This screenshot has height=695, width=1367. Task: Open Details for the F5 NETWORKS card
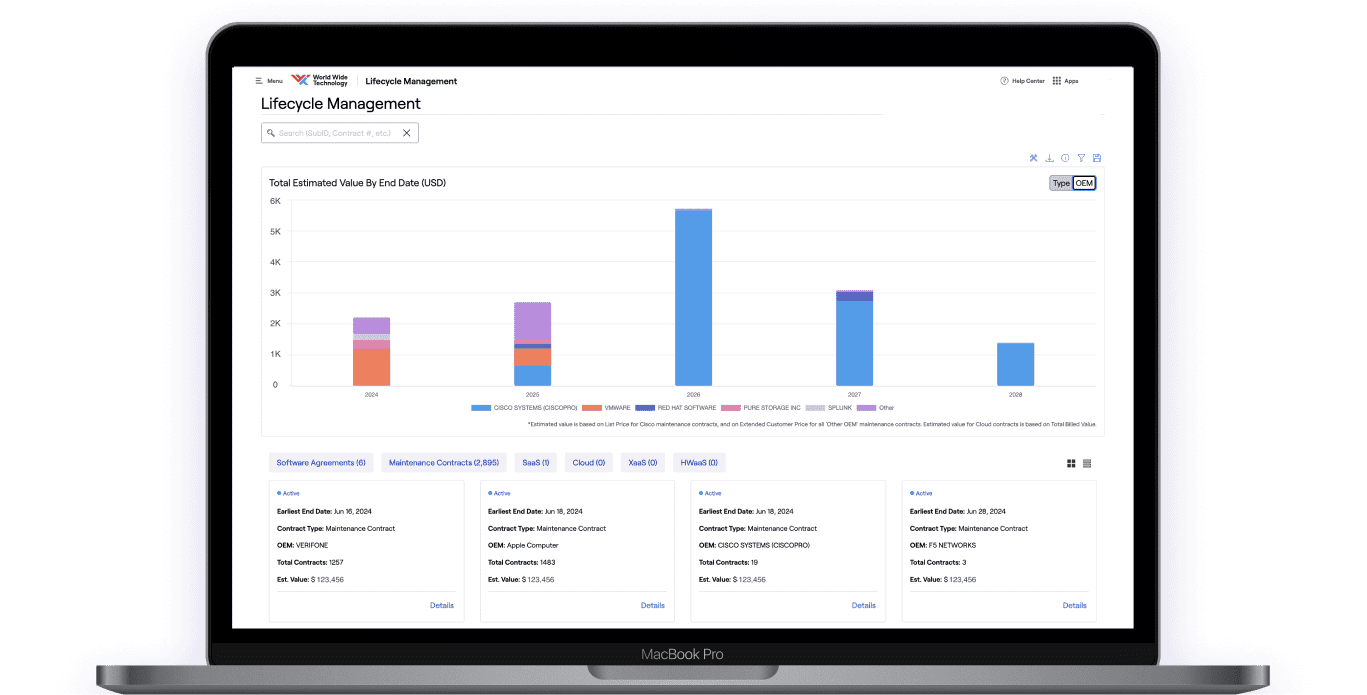(x=1075, y=605)
